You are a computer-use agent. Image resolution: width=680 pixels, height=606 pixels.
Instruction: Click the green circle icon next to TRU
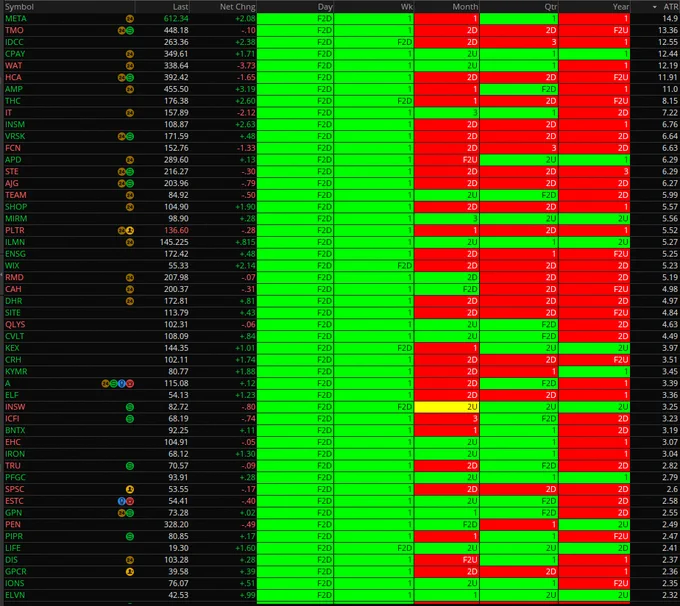pyautogui.click(x=130, y=465)
